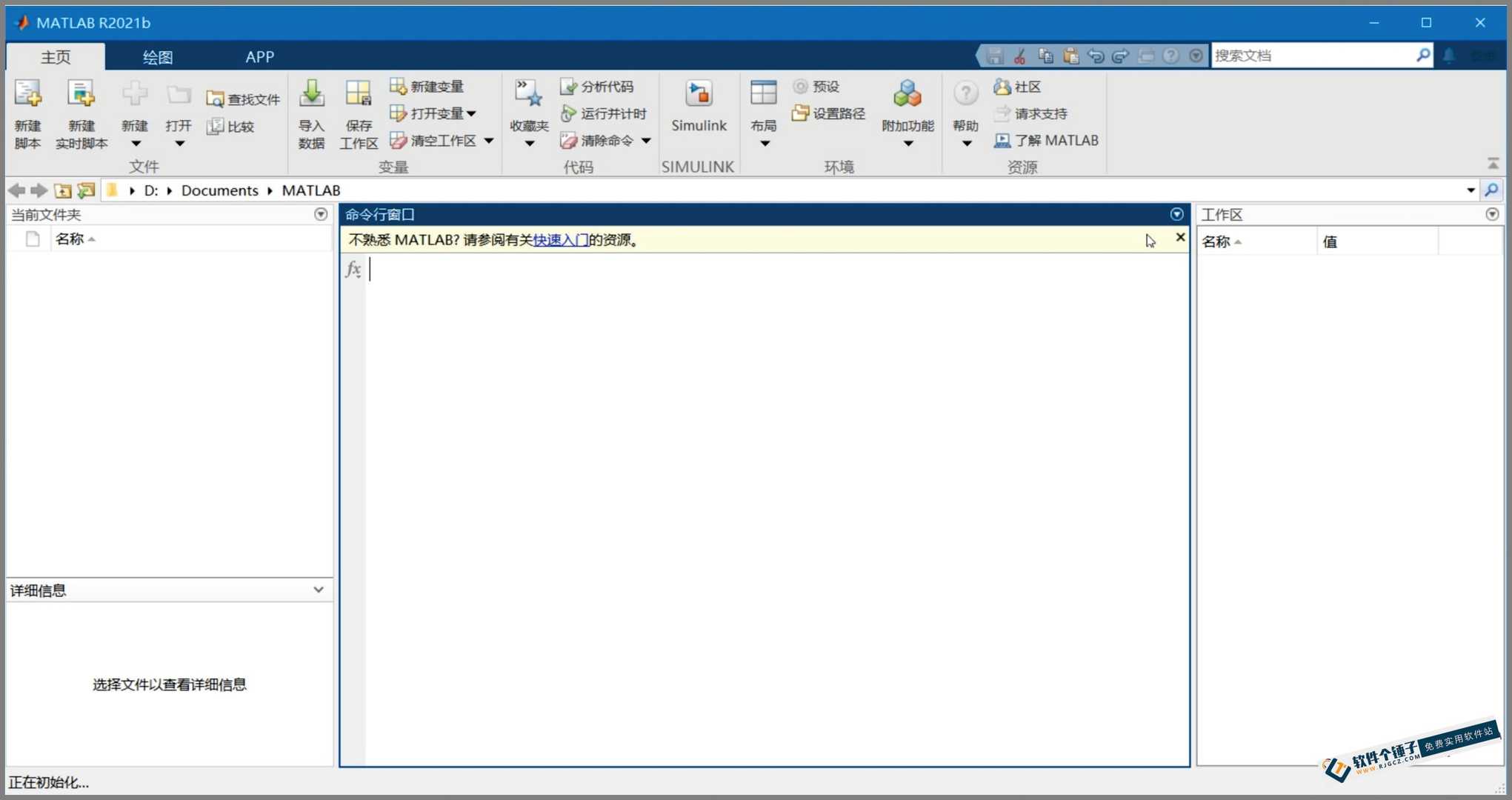This screenshot has width=1512, height=800.
Task: Sort Workspace by Name (名称) column header
Action: (x=1258, y=241)
